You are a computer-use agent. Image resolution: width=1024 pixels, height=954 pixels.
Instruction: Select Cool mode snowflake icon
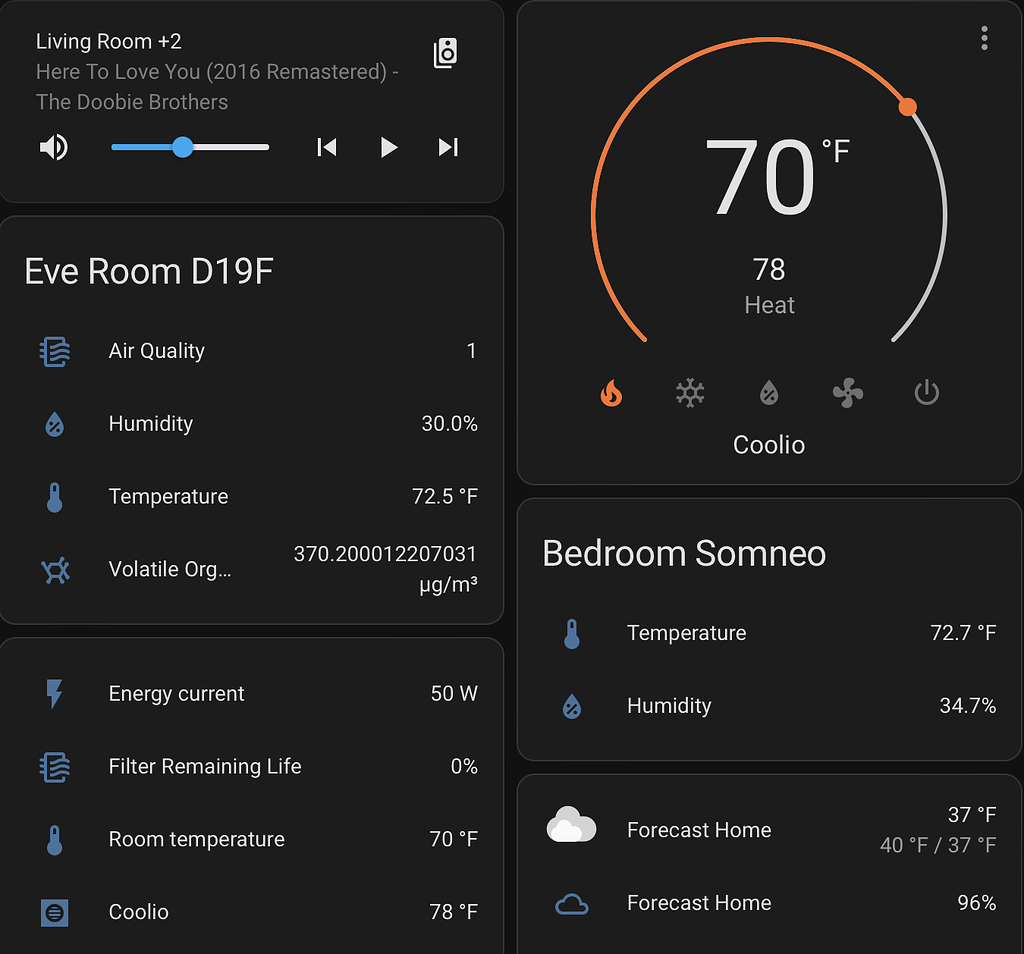point(690,392)
